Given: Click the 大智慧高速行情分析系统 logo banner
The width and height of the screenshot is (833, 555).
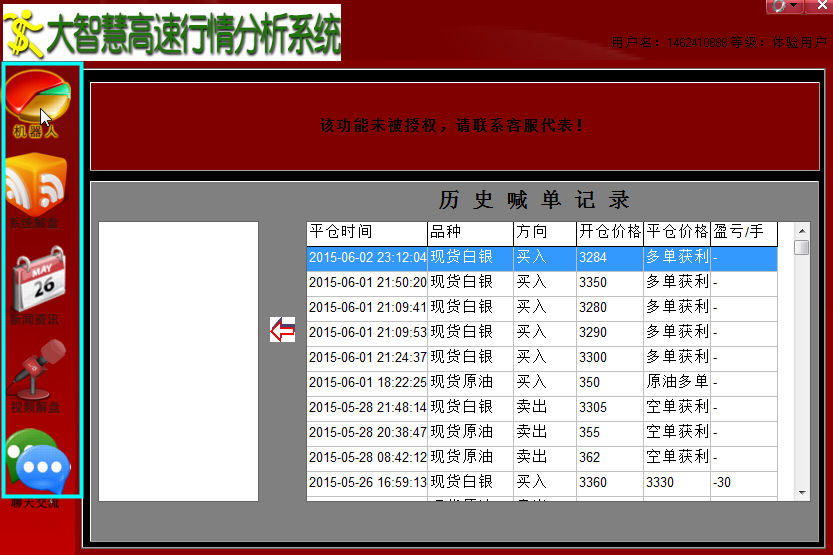Looking at the screenshot, I should [x=172, y=33].
